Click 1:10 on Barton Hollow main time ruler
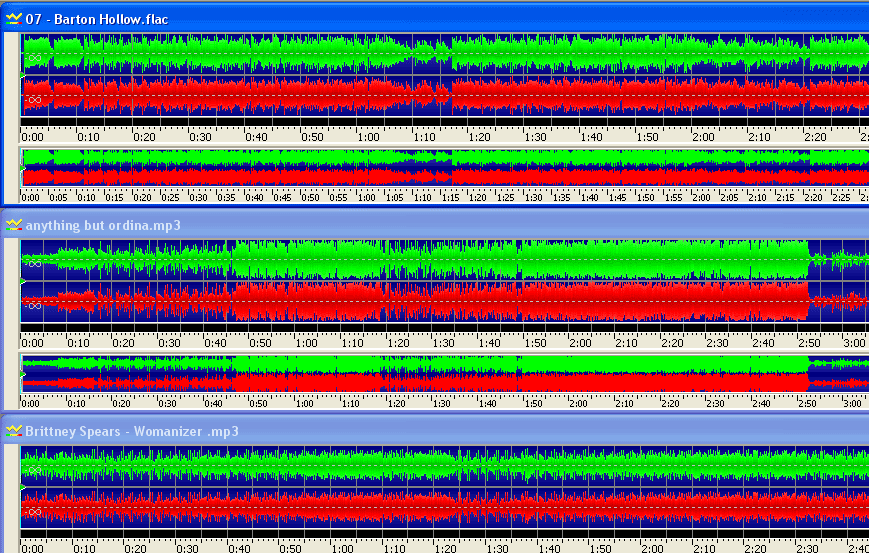Image resolution: width=869 pixels, height=553 pixels. click(x=424, y=137)
